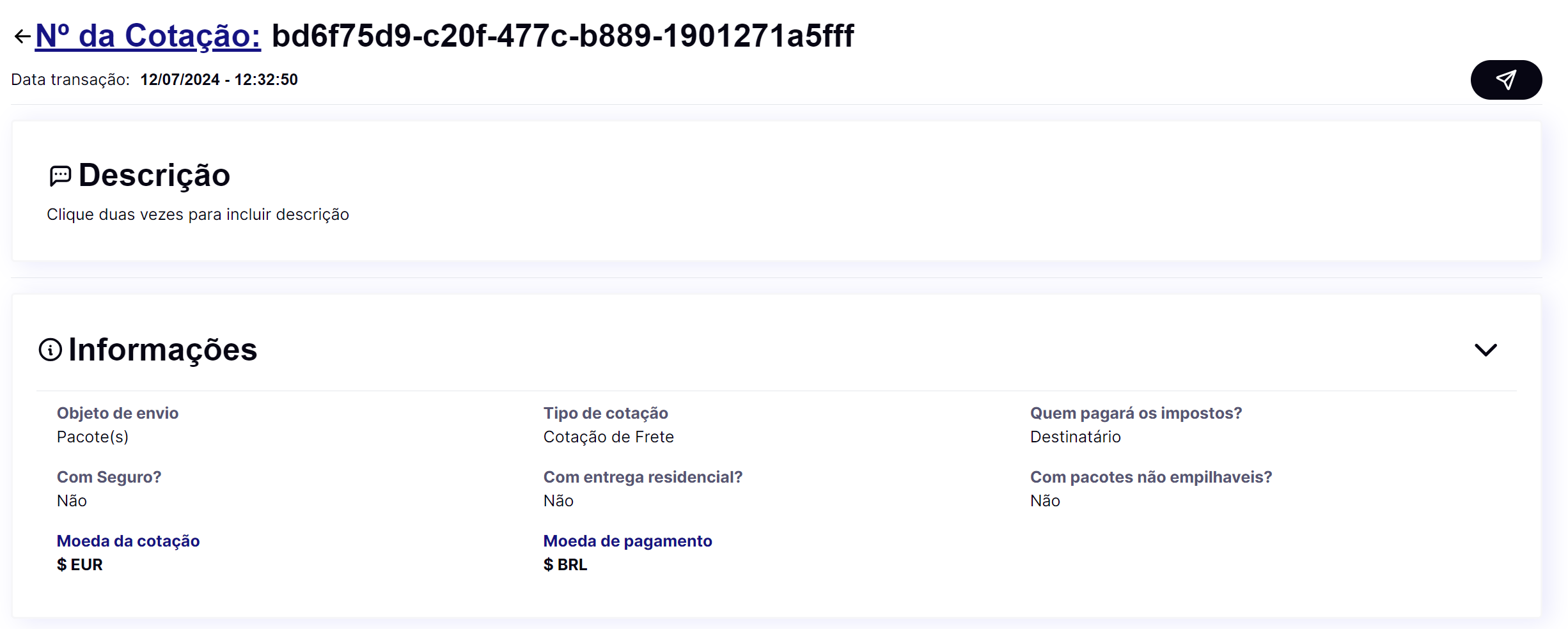Click the Moeda de pagamento label
Viewport: 1568px width, 629px height.
(627, 541)
